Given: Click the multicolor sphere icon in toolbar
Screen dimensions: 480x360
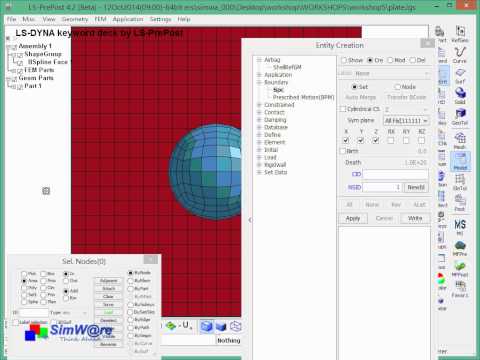Looking at the screenshot, I should 441,278.
